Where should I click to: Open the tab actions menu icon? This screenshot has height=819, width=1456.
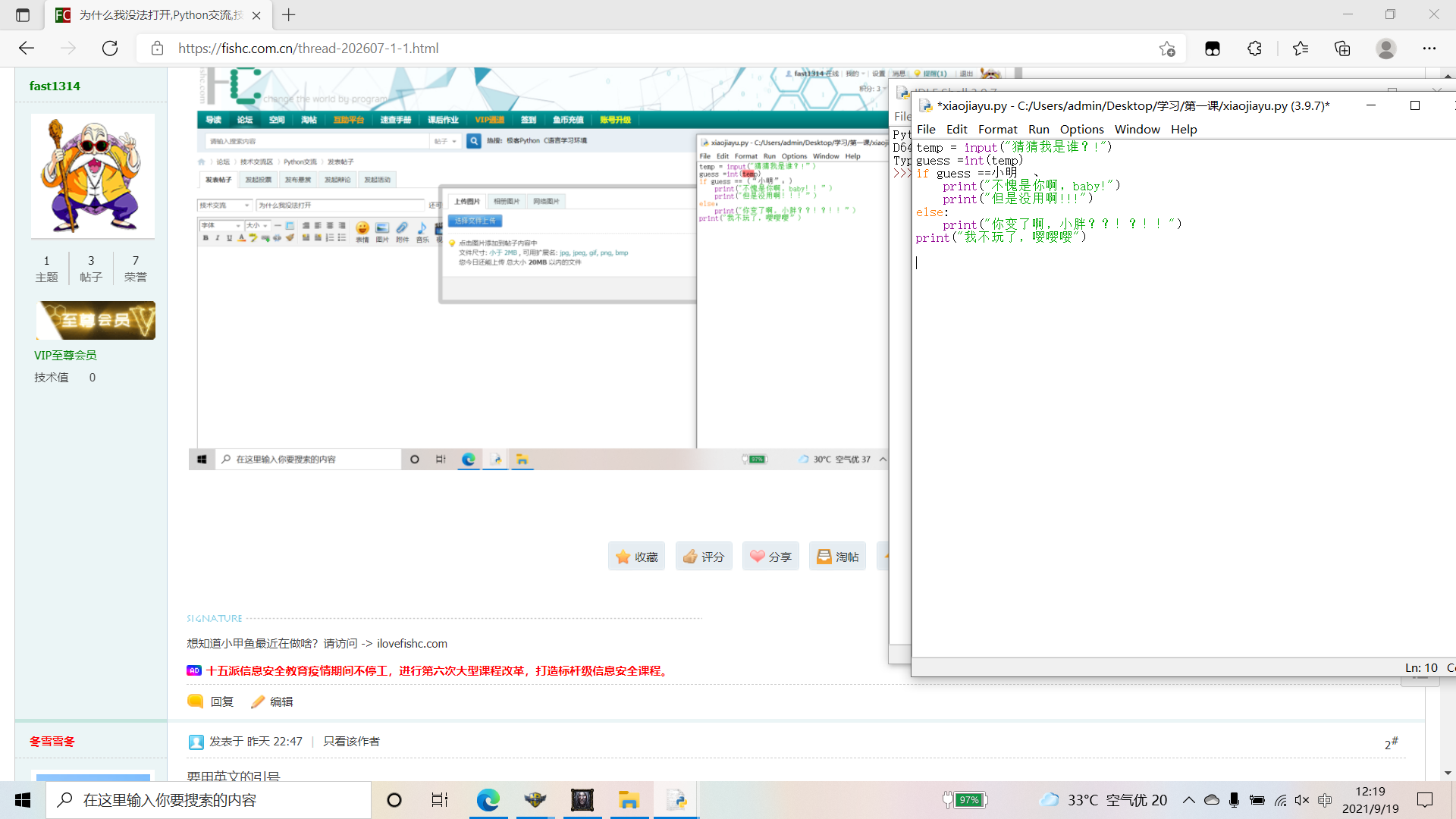point(23,15)
